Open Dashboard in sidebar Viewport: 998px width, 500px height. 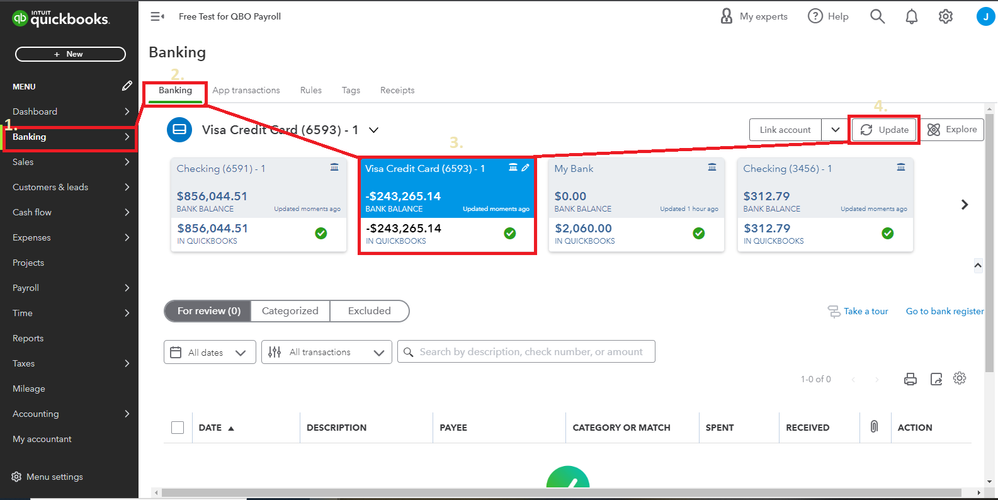69,111
